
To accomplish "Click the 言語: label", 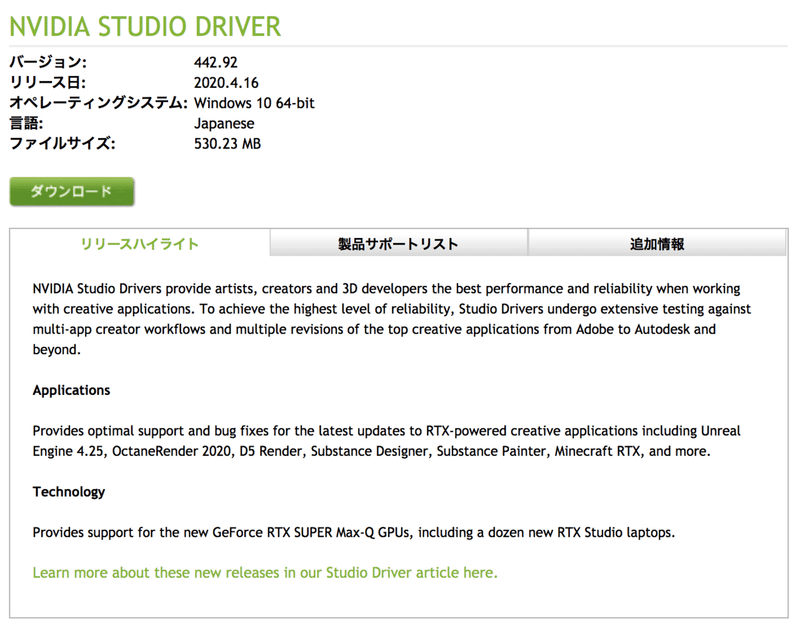I will 27,123.
